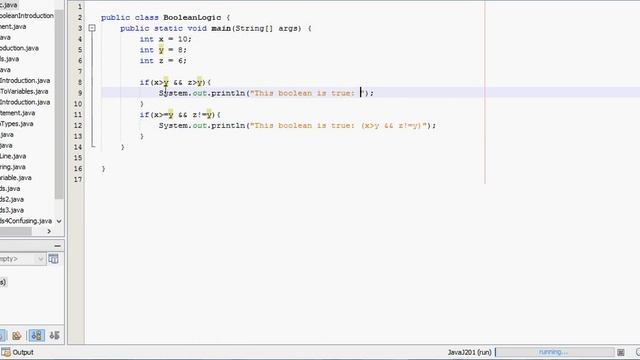
Task: Select the riable.java file in tree
Action: pyautogui.click(x=16, y=178)
